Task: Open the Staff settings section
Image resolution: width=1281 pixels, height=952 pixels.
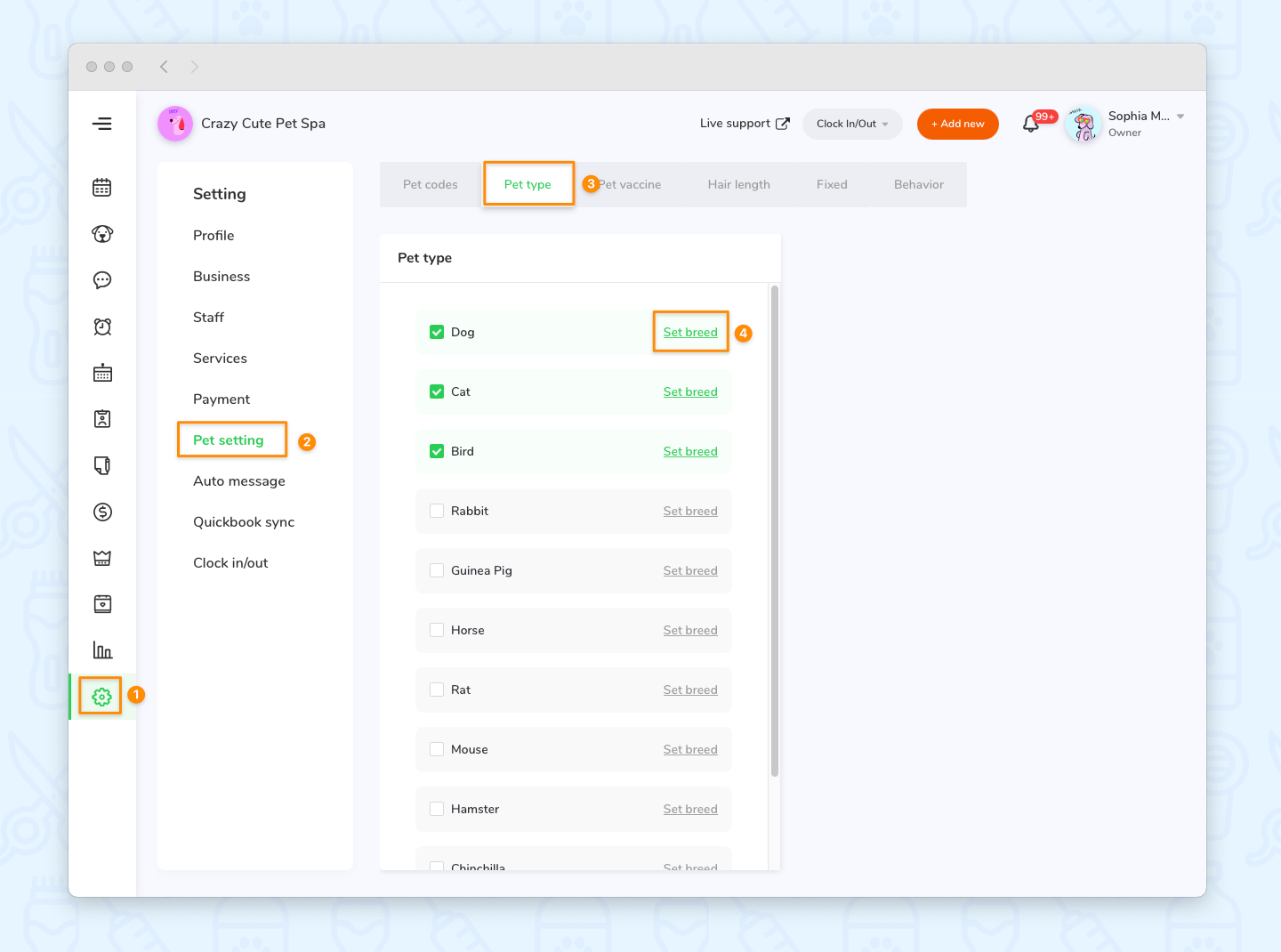Action: pyautogui.click(x=208, y=317)
